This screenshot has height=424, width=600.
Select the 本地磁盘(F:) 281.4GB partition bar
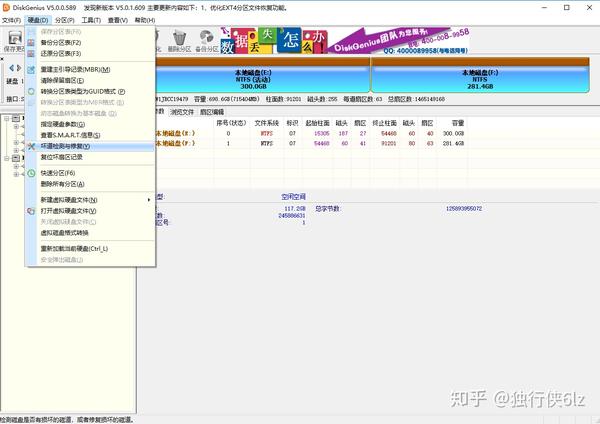[x=480, y=75]
